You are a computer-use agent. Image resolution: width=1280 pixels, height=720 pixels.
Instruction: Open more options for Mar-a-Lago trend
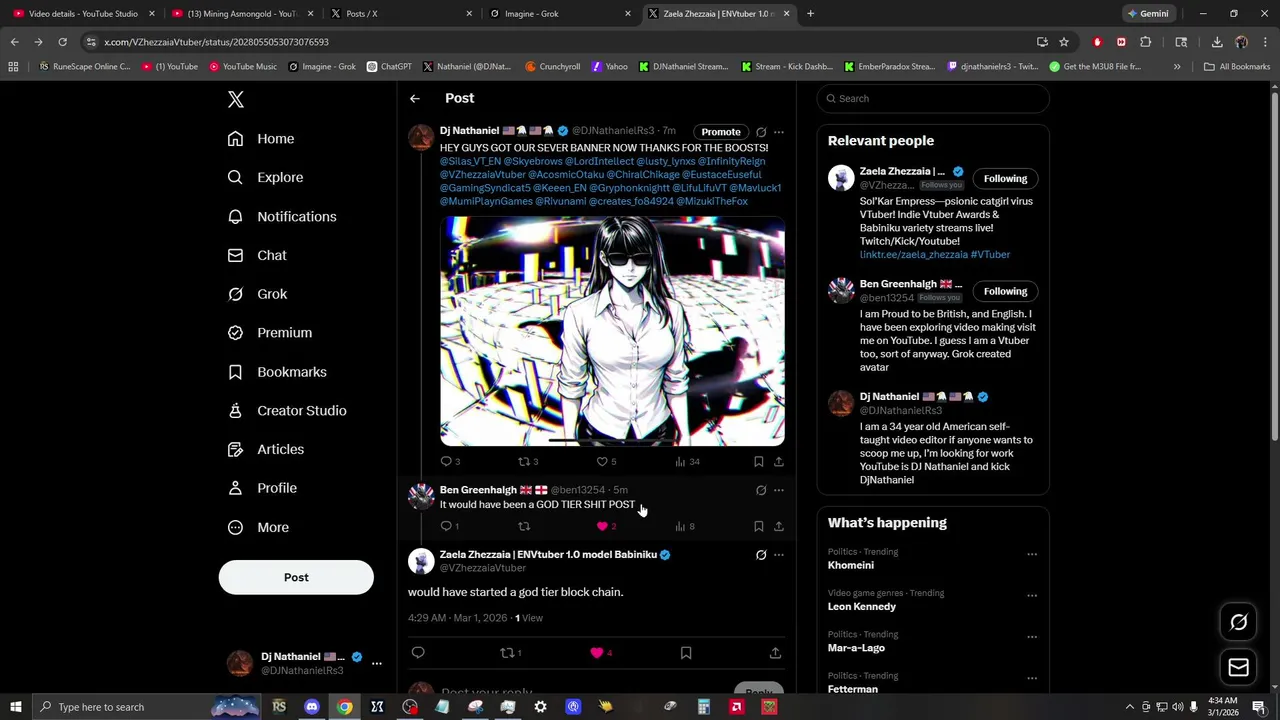coord(1032,637)
